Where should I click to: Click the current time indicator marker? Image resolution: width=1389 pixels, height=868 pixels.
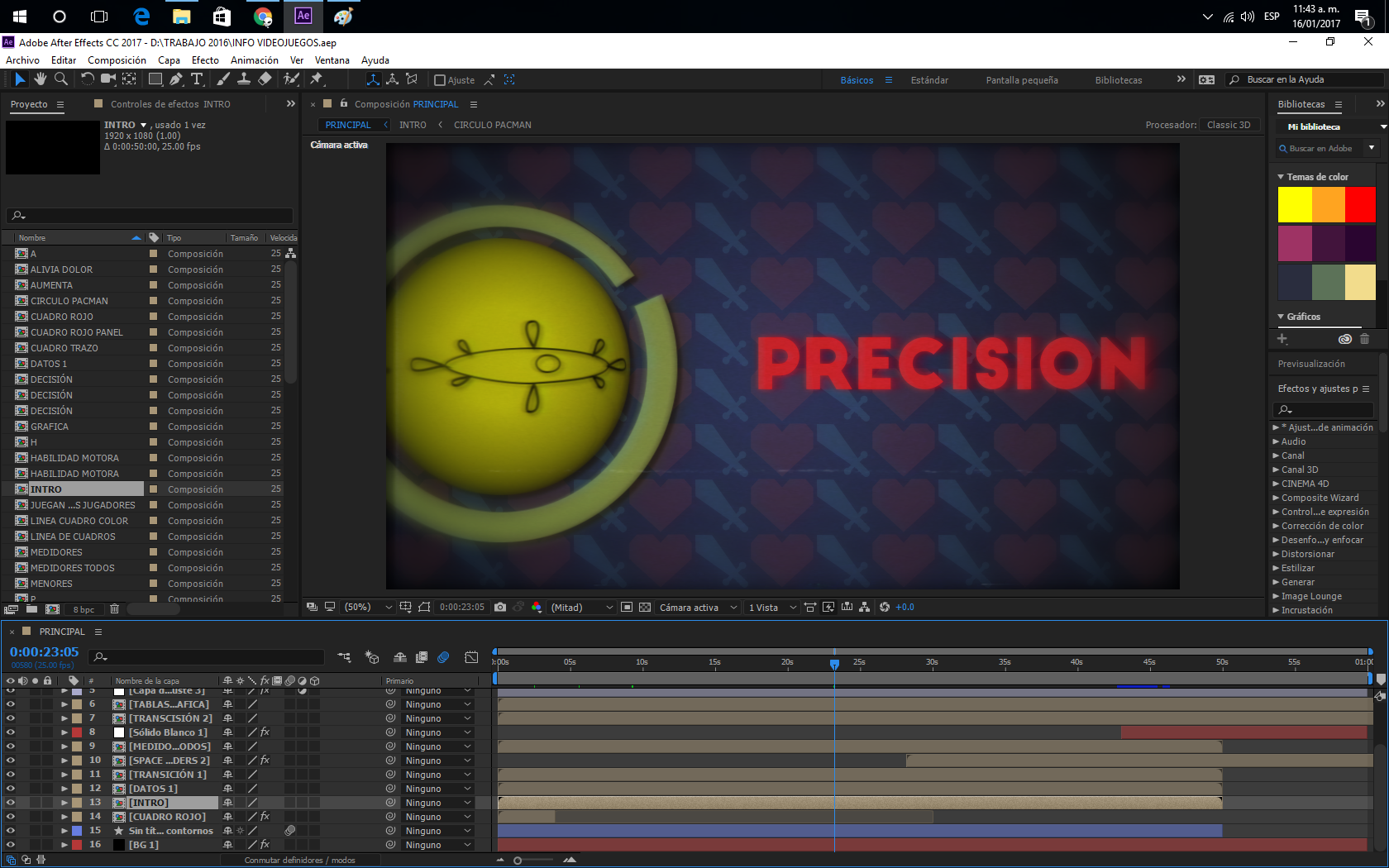coord(834,664)
